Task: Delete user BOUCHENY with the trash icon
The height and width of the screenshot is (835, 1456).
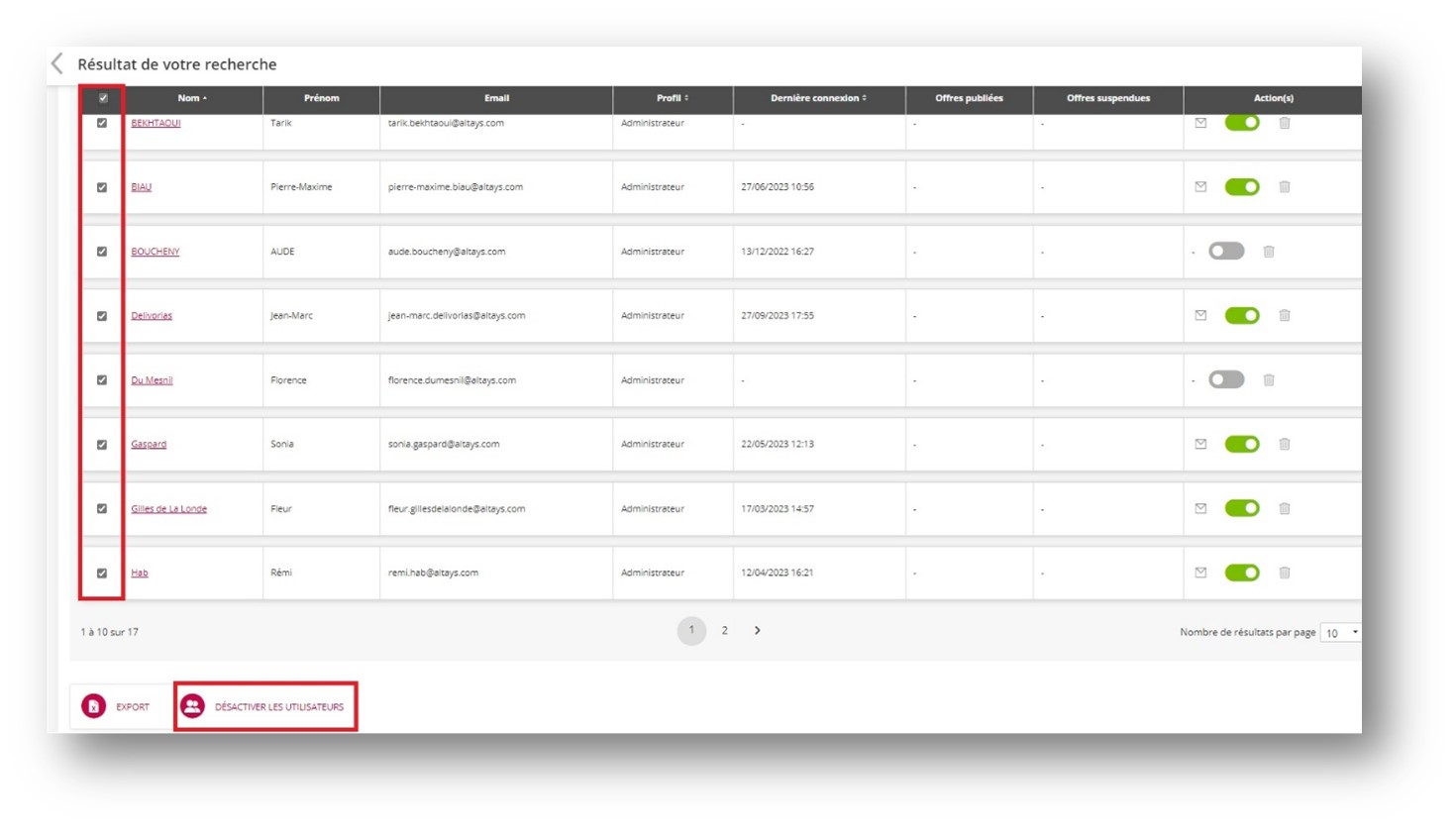Action: tap(1269, 252)
